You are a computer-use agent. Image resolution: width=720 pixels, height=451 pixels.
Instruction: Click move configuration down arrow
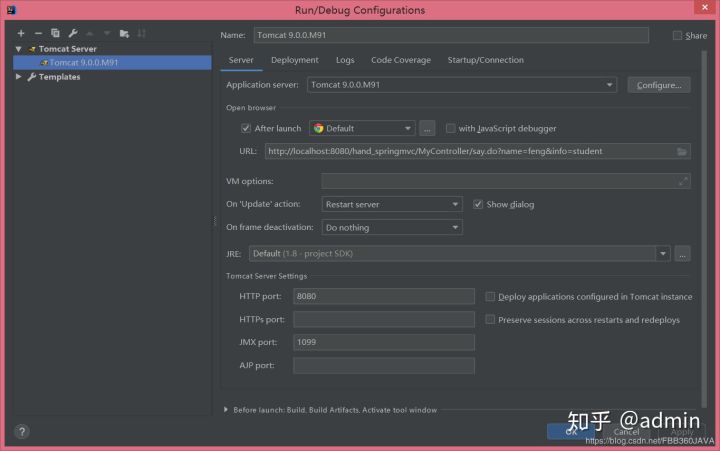point(107,33)
